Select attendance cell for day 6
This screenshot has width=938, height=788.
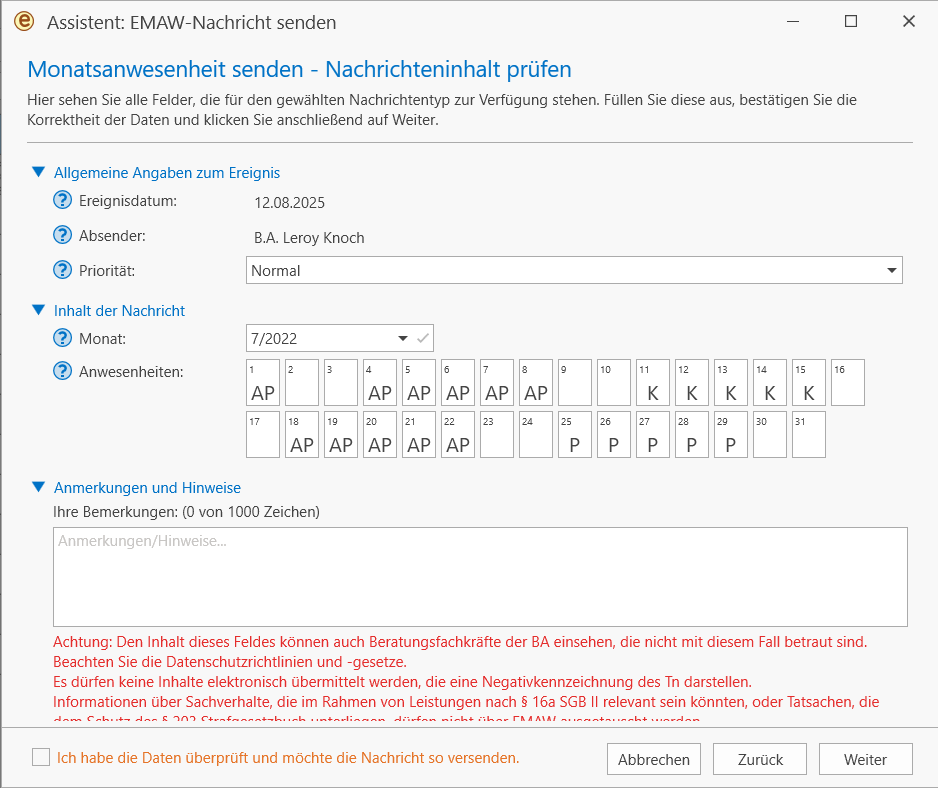coord(458,382)
